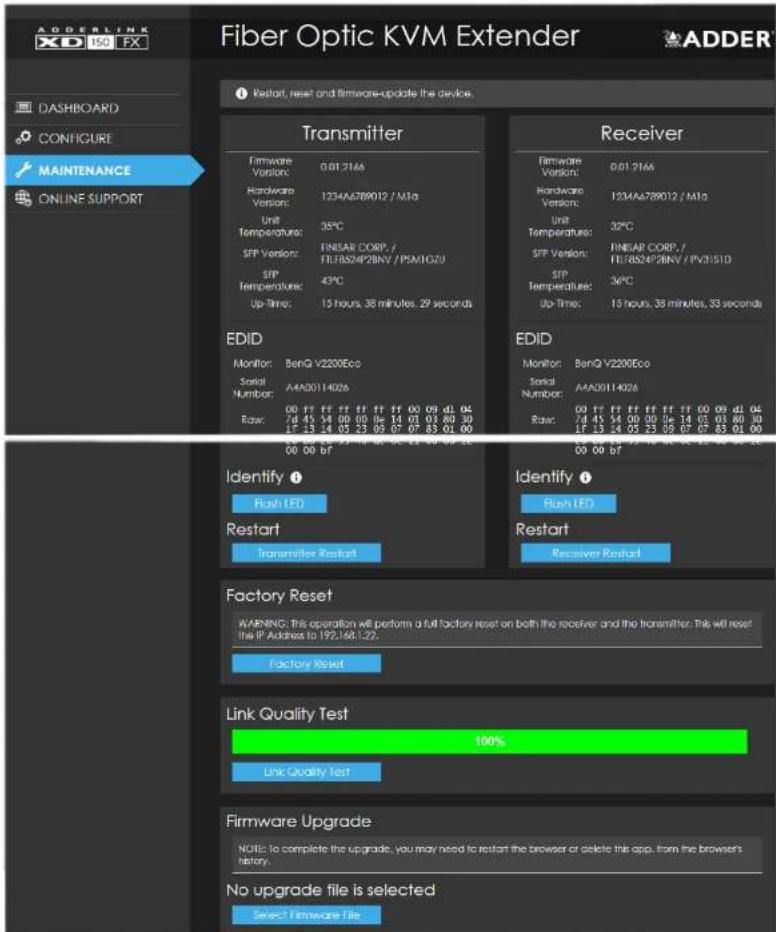Click Select Firmware File button
The width and height of the screenshot is (776, 932).
(306, 915)
